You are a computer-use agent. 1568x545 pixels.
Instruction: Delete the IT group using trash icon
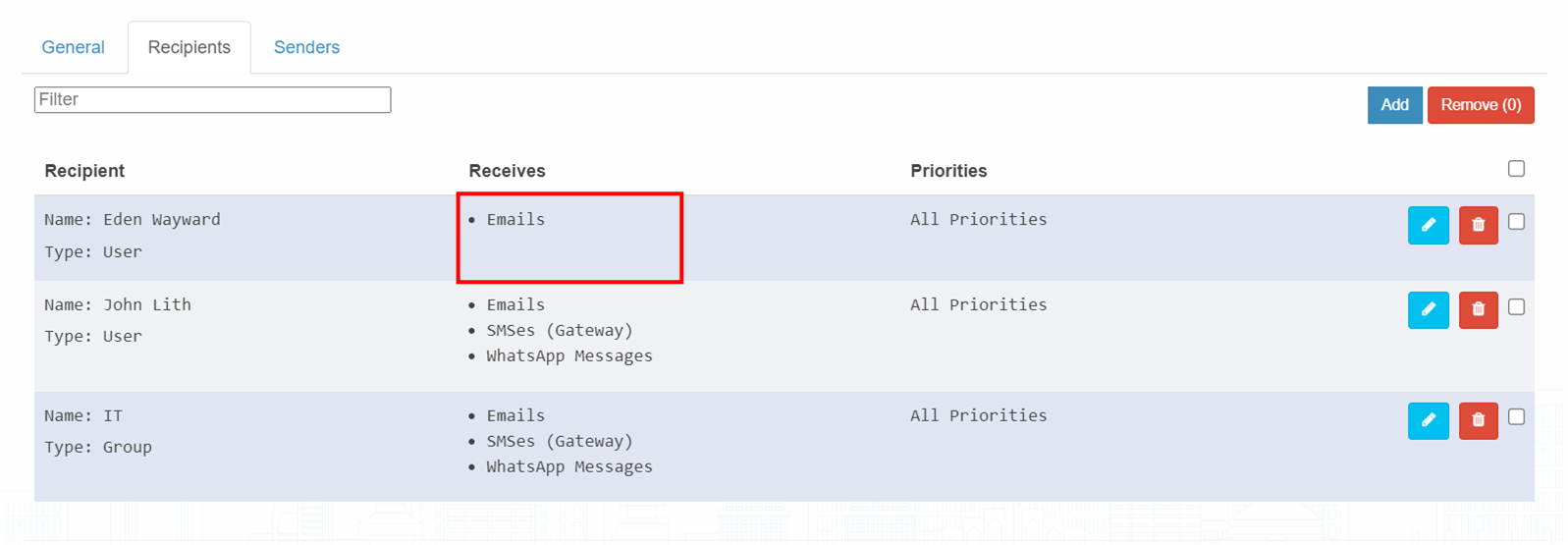point(1478,420)
